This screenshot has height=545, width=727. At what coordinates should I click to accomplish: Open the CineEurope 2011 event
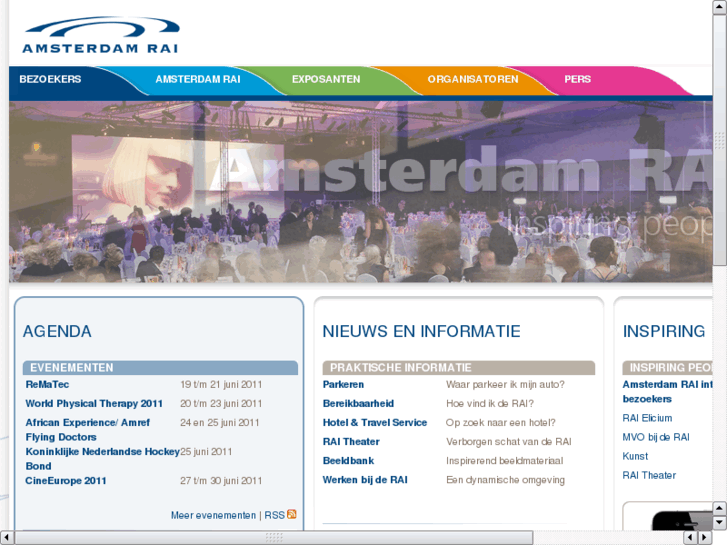(x=66, y=481)
